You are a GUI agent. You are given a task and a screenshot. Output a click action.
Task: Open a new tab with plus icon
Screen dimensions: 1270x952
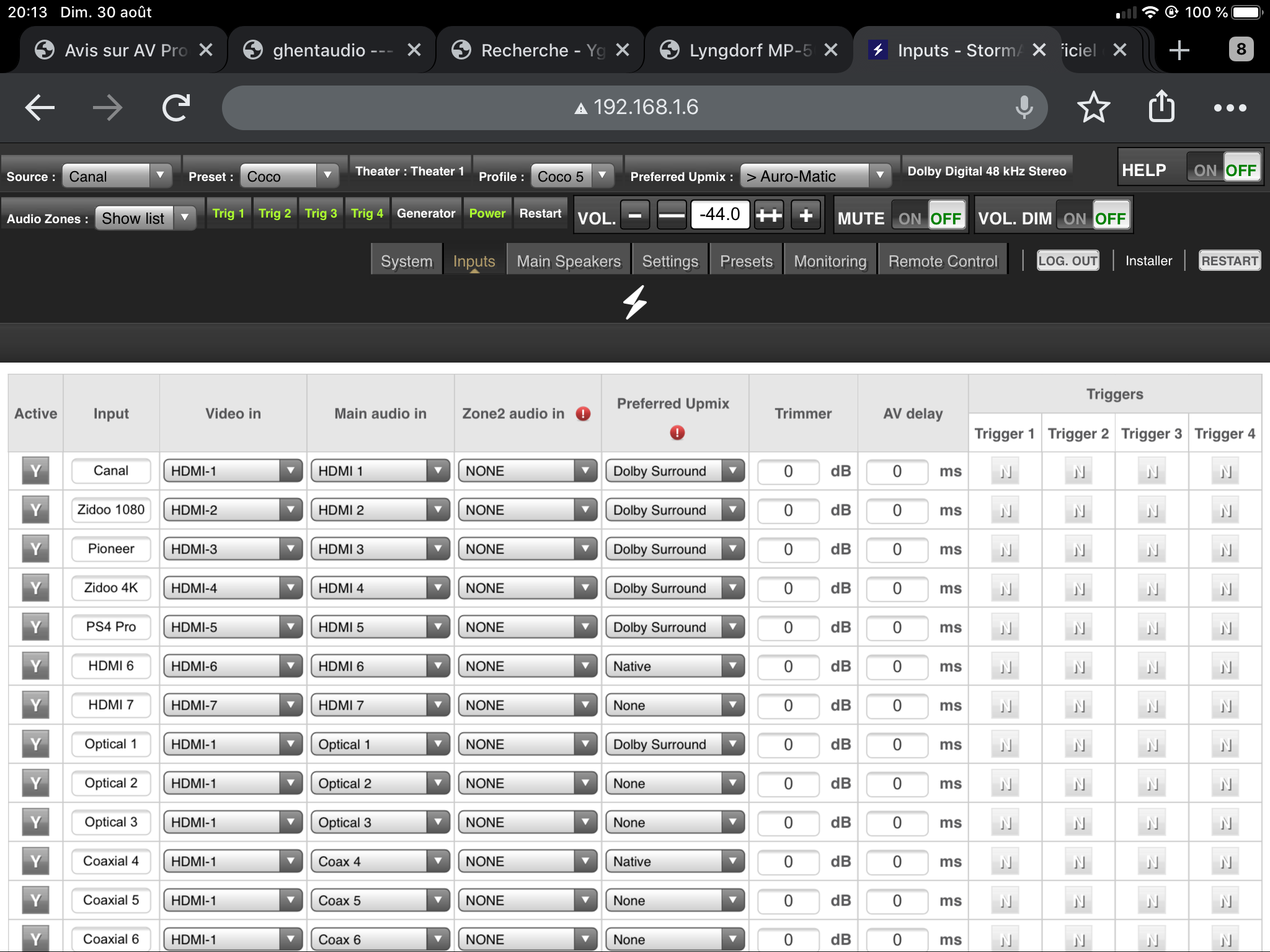[1179, 50]
